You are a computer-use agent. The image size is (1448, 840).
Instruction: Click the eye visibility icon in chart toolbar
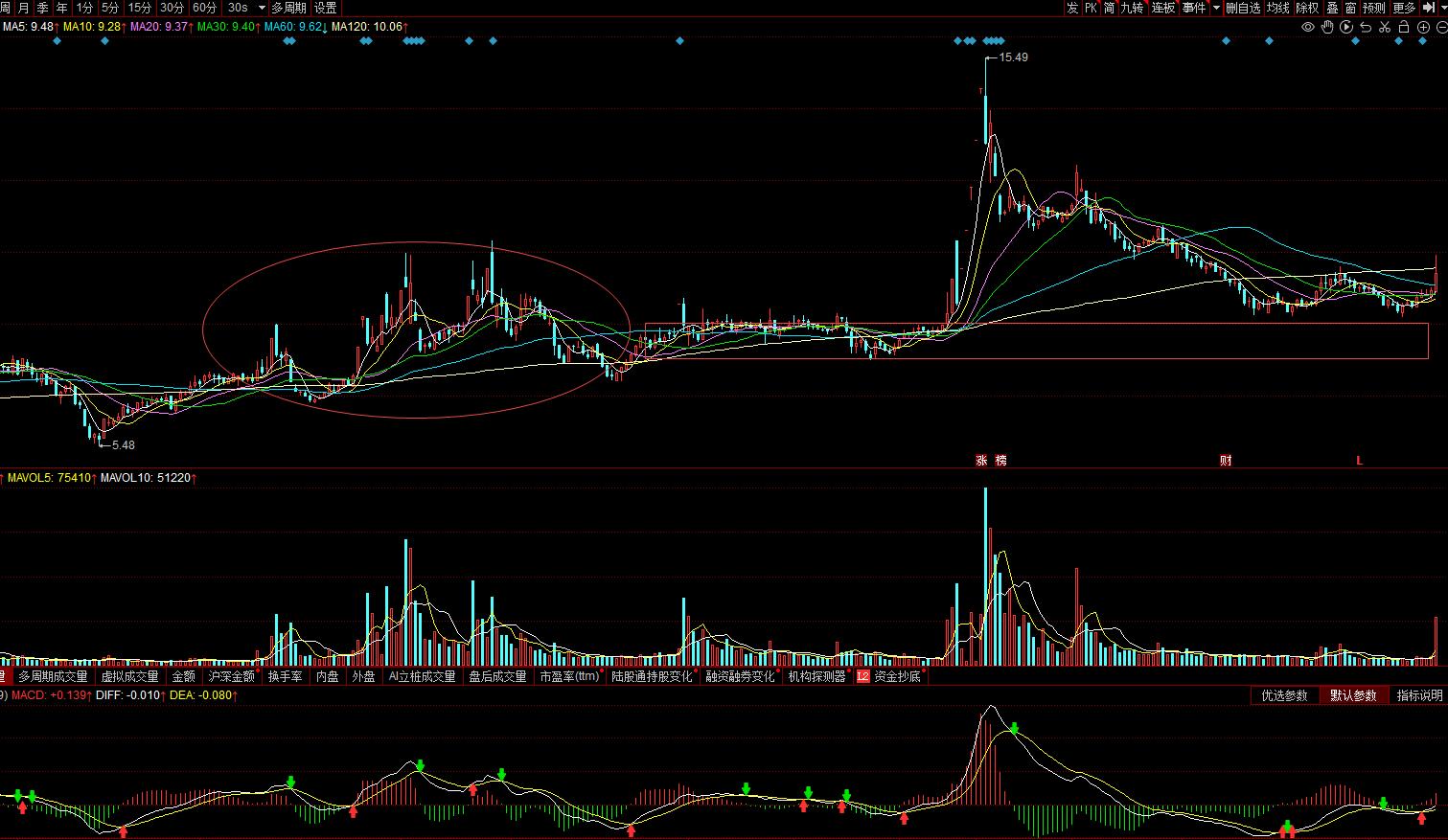[1308, 27]
